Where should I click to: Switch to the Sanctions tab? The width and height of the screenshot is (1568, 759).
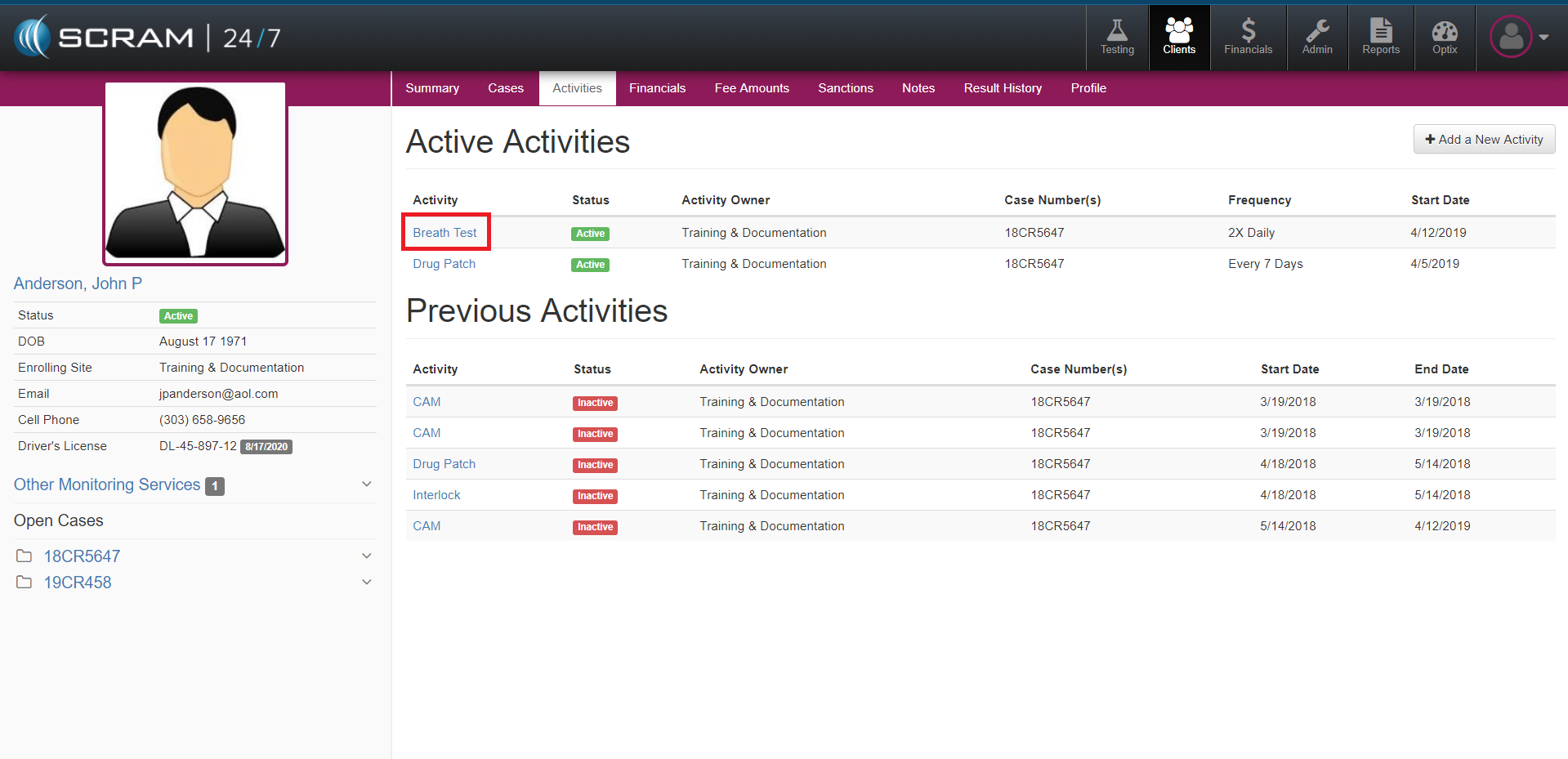click(845, 88)
